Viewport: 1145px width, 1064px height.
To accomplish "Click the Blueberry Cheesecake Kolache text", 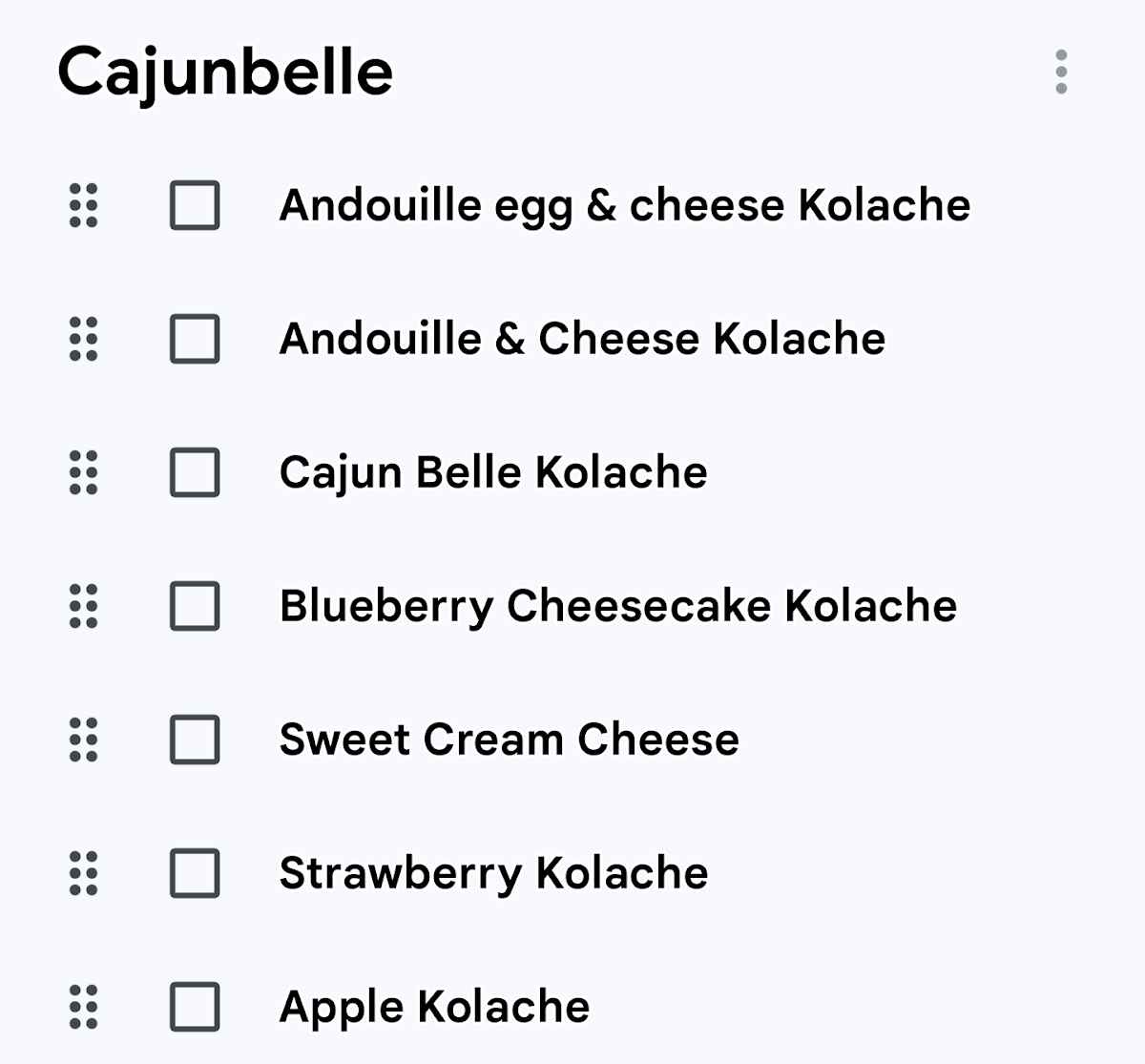I will 617,606.
